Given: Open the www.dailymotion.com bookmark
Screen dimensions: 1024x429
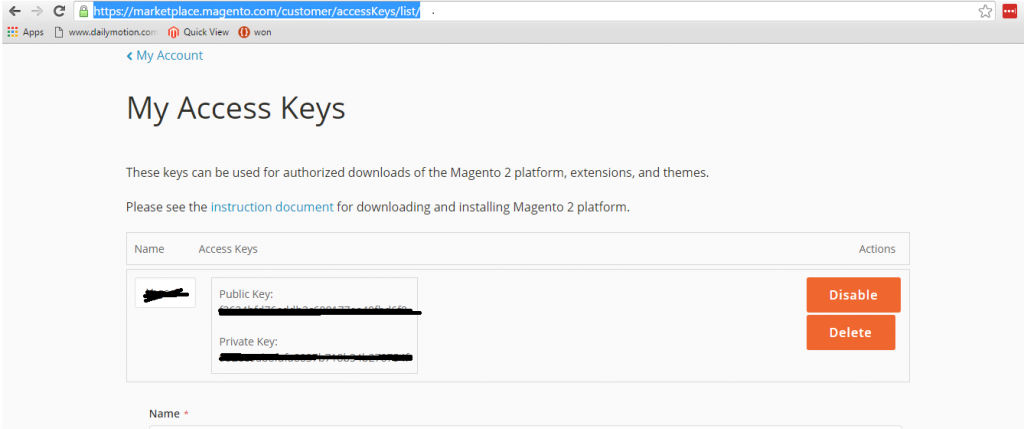Looking at the screenshot, I should (x=105, y=32).
